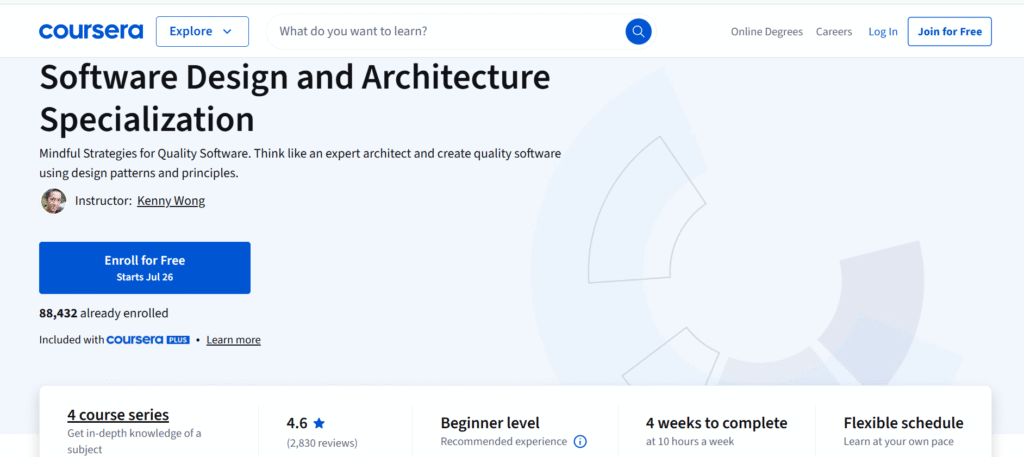The width and height of the screenshot is (1024, 457).
Task: Click the 'Learn at your own pace' text
Action: [x=898, y=442]
